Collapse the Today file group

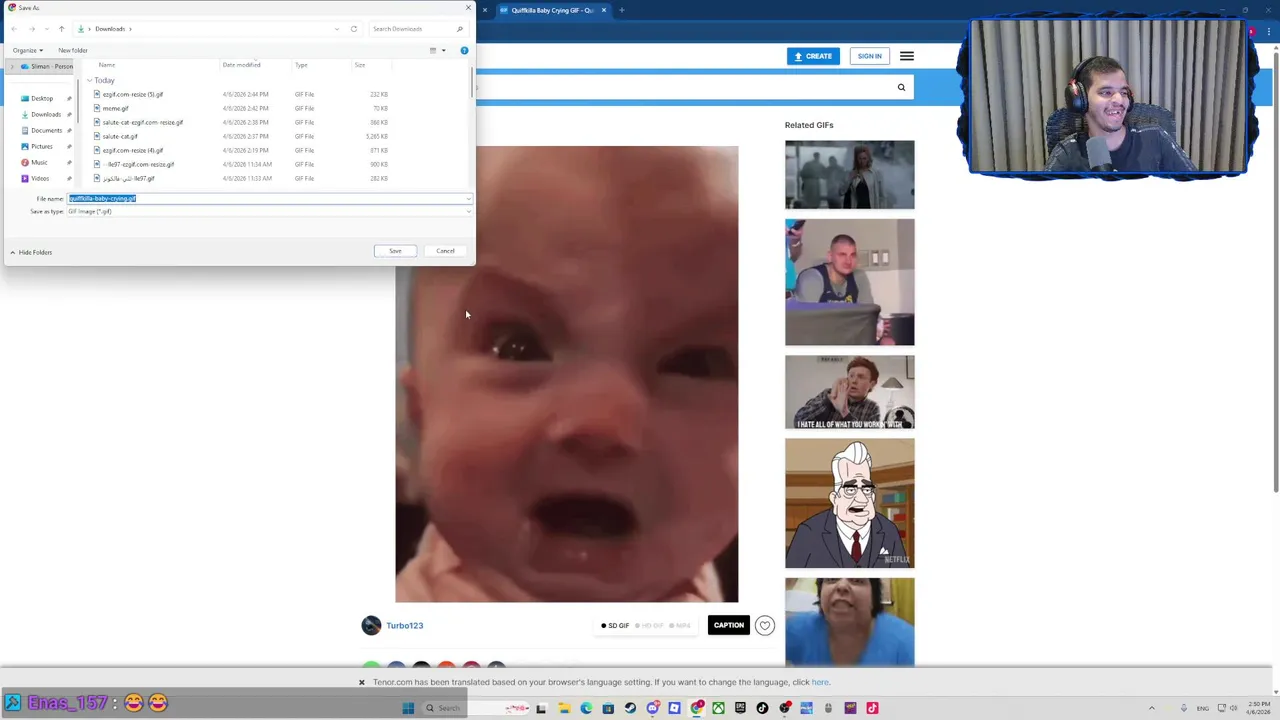[x=89, y=80]
